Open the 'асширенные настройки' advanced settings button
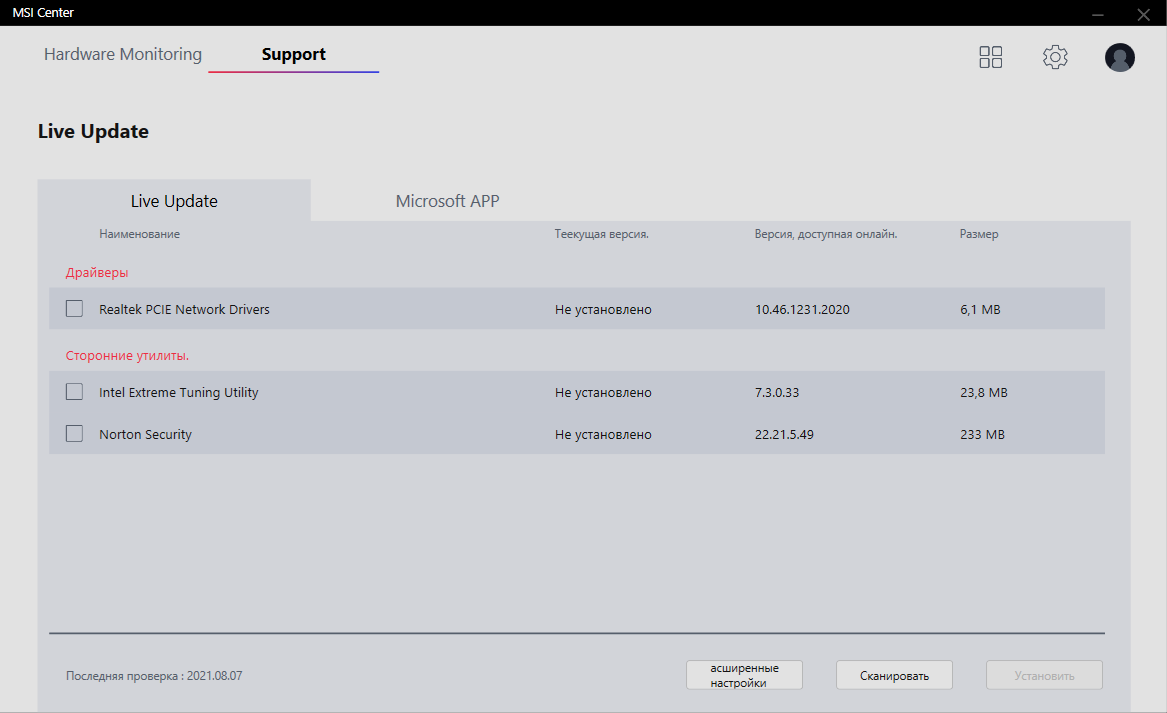 [744, 675]
